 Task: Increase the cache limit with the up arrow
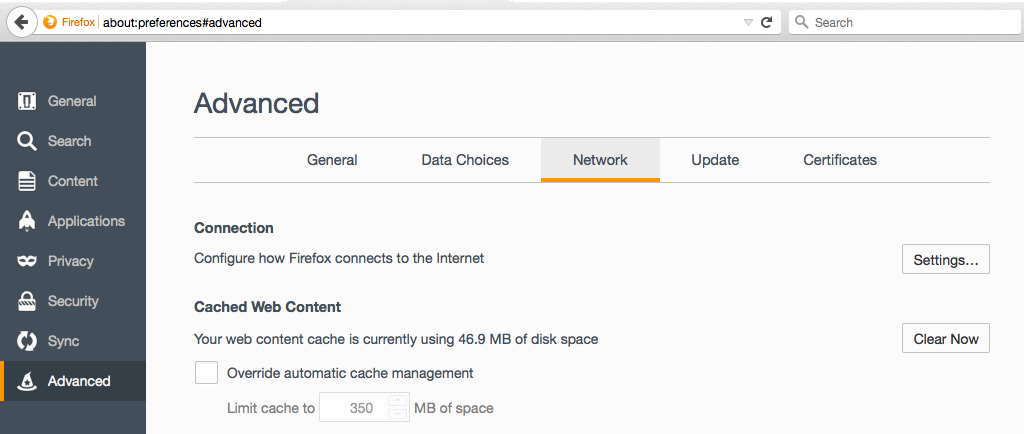coord(398,402)
